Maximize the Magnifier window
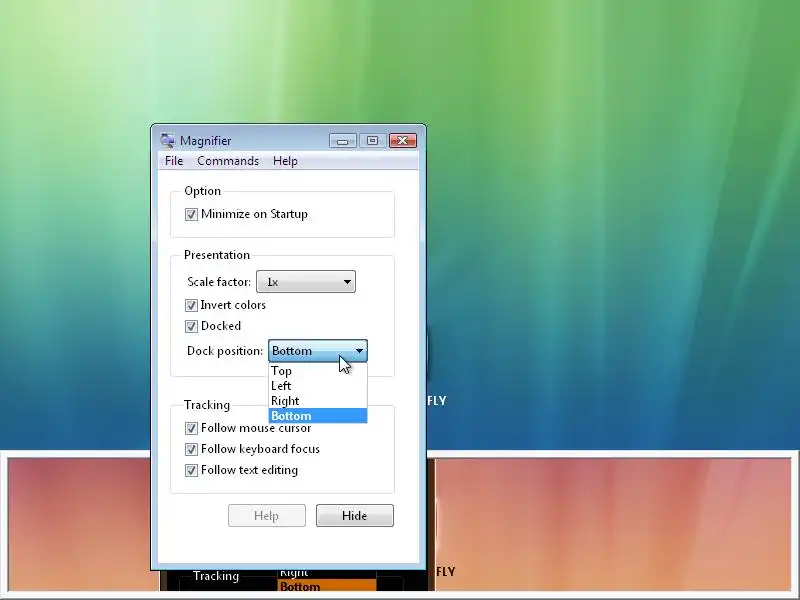Image resolution: width=800 pixels, height=600 pixels. tap(372, 141)
